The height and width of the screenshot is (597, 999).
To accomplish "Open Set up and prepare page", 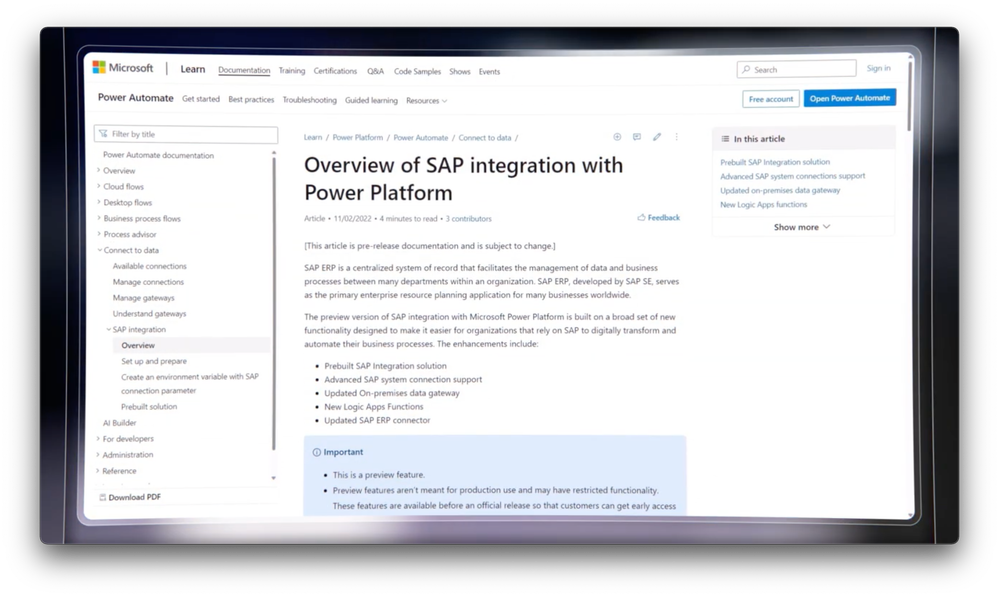I will click(154, 361).
